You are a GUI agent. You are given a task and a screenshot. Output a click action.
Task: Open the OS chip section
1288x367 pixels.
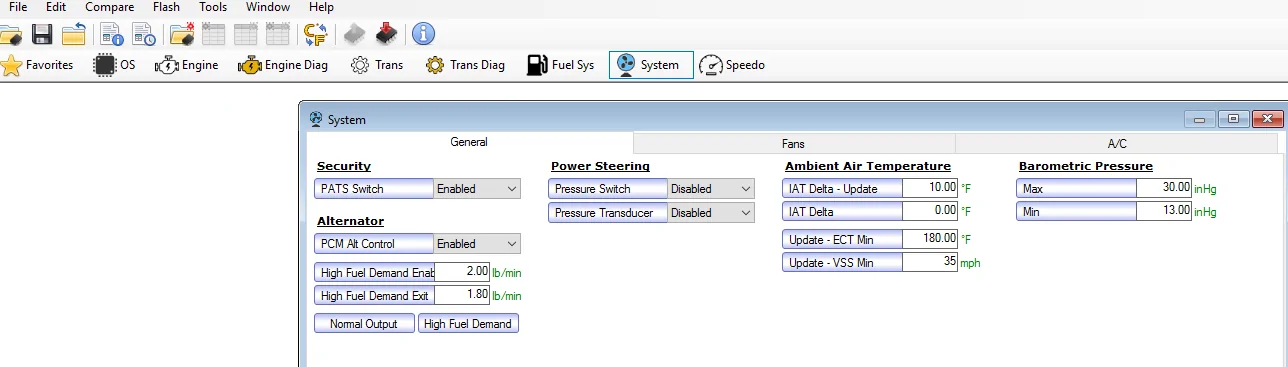pyautogui.click(x=114, y=65)
